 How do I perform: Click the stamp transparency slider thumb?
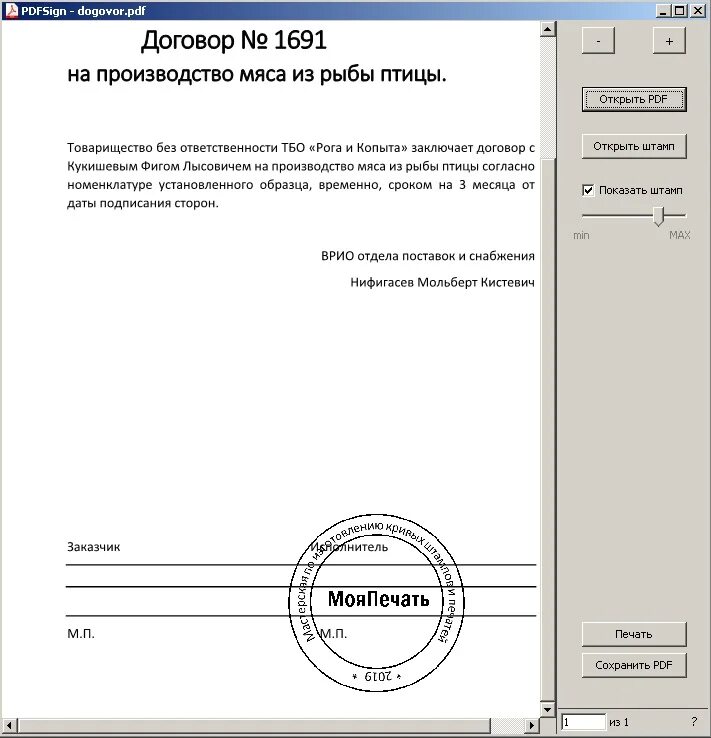[x=658, y=216]
